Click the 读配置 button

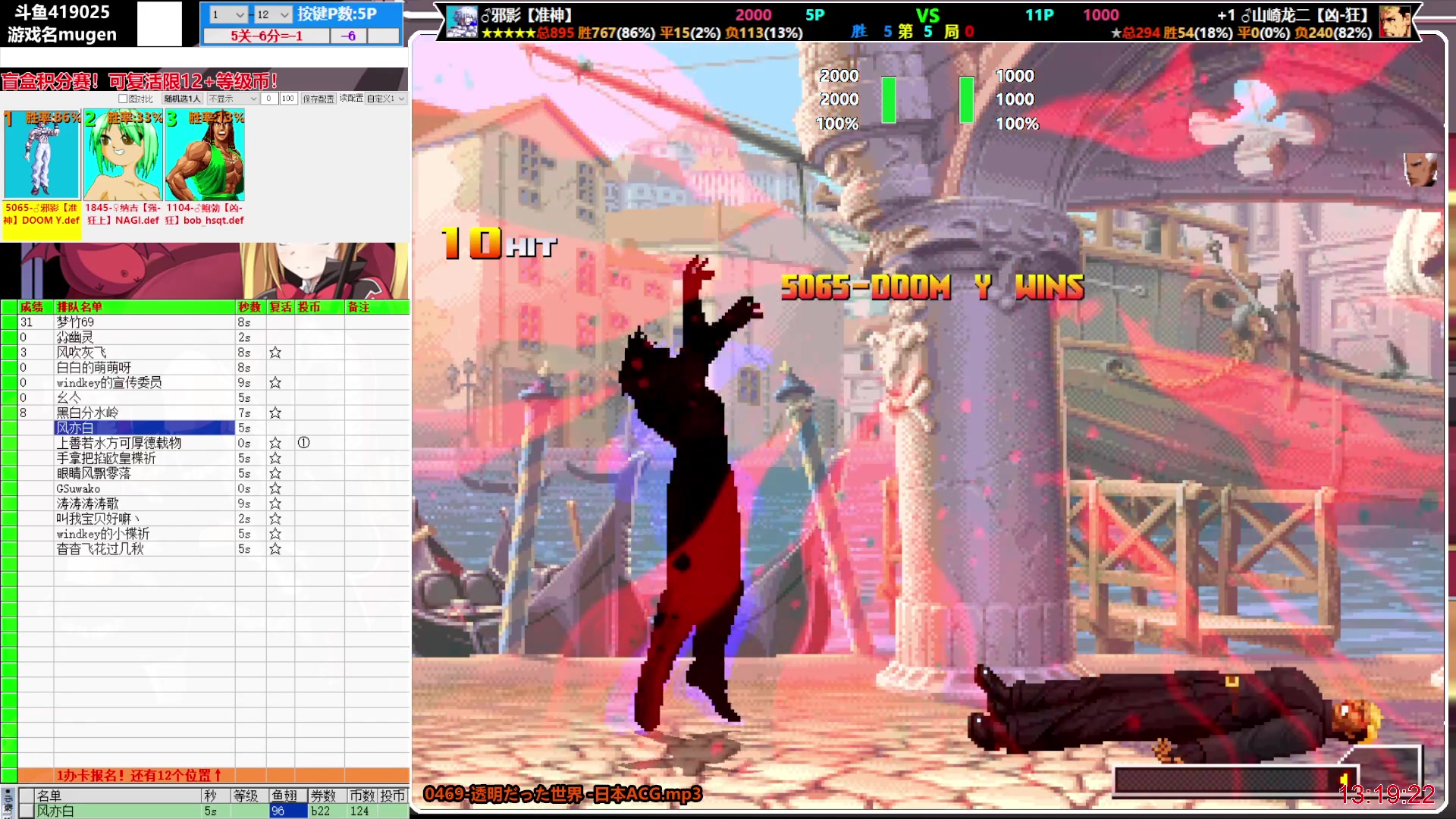(351, 99)
